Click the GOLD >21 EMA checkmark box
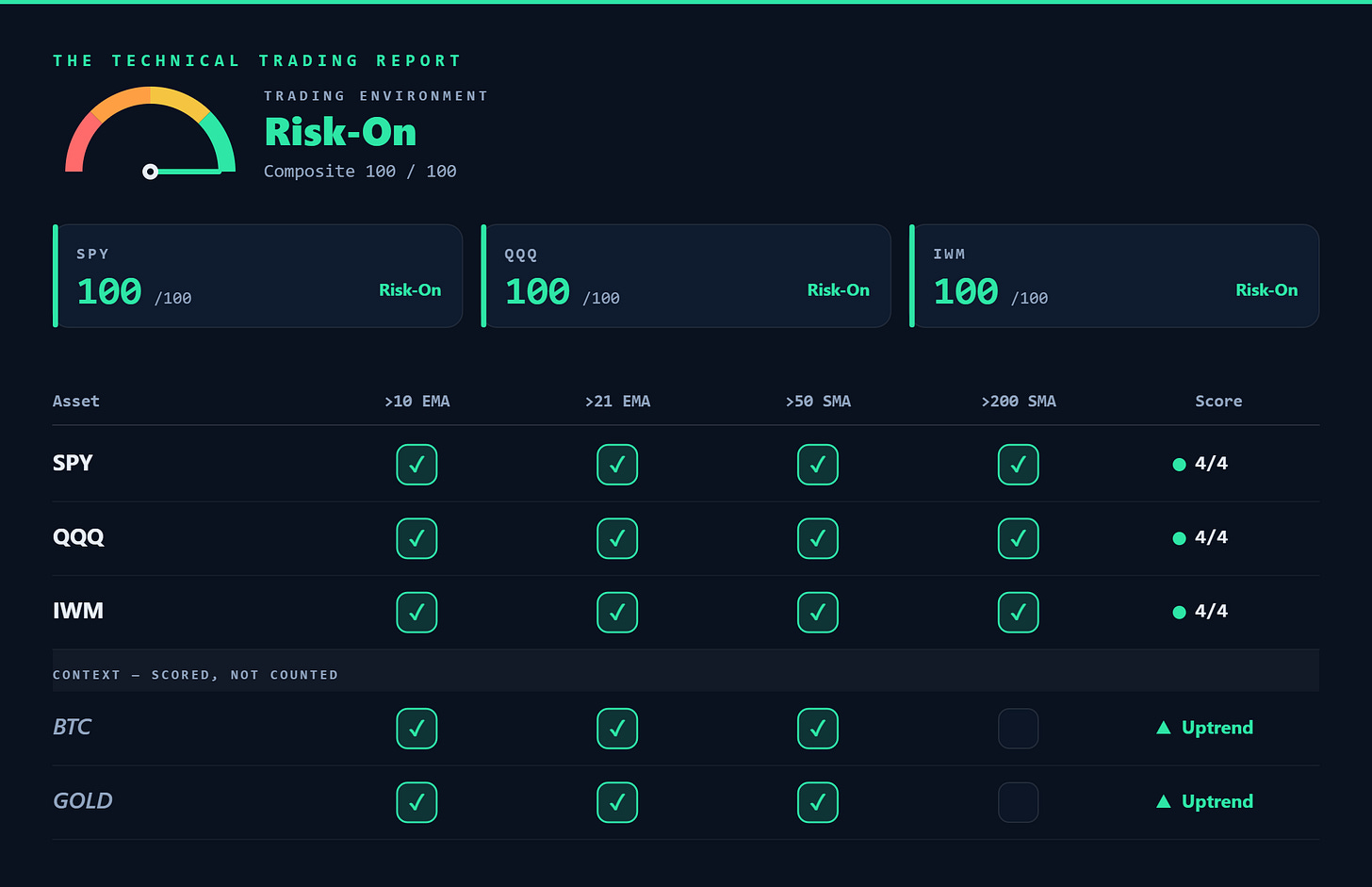Screen dimensions: 1372x887 tap(617, 802)
